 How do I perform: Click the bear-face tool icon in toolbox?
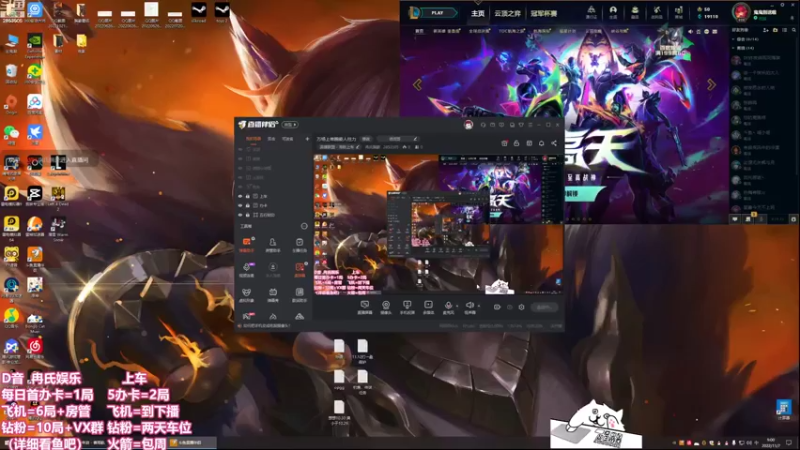pos(246,294)
